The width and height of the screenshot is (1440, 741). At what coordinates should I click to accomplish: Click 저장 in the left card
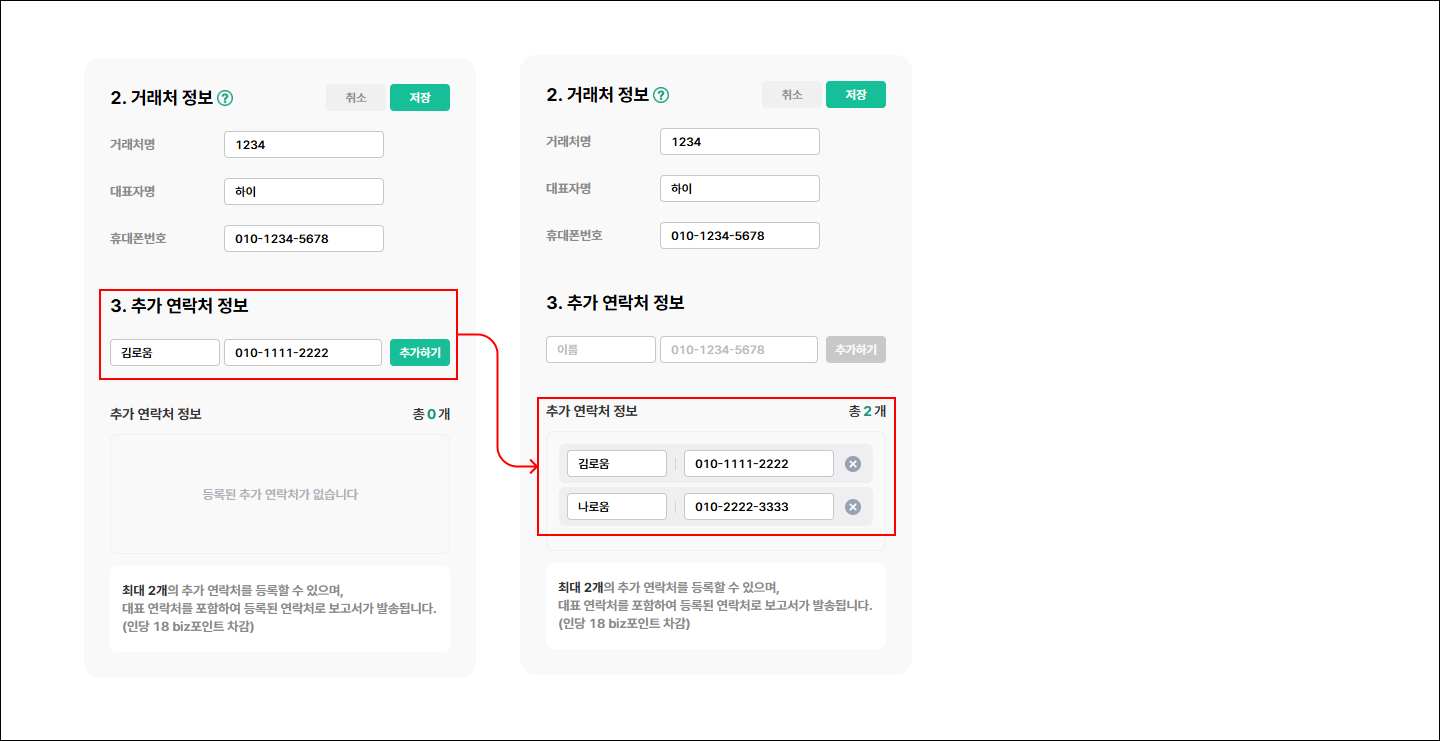pos(420,98)
